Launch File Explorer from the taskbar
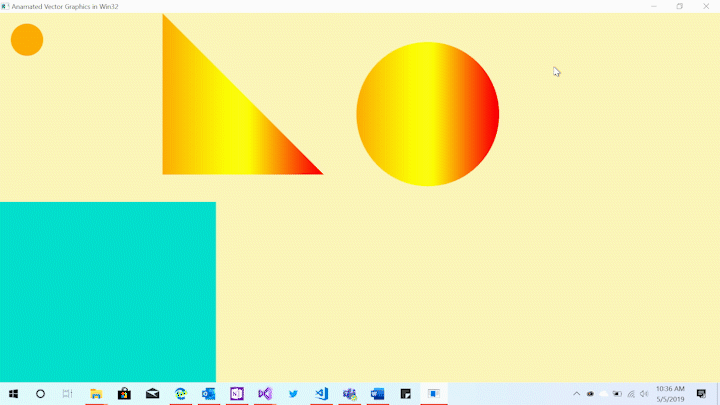Image resolution: width=720 pixels, height=405 pixels. 96,394
